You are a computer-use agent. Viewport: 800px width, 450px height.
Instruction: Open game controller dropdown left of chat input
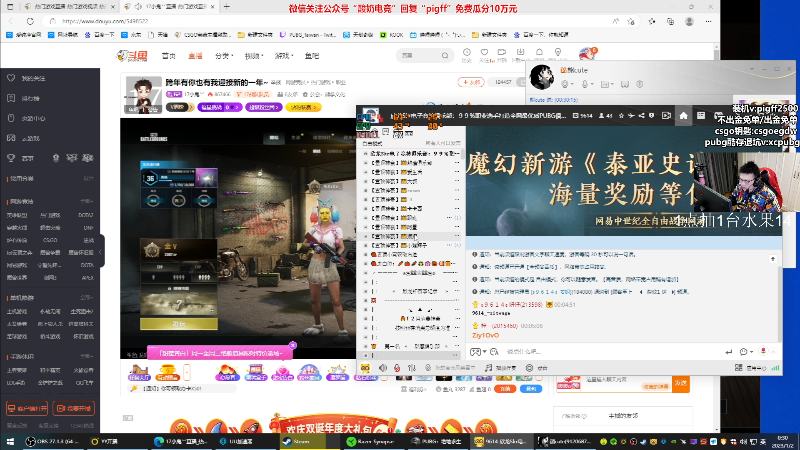[478, 352]
